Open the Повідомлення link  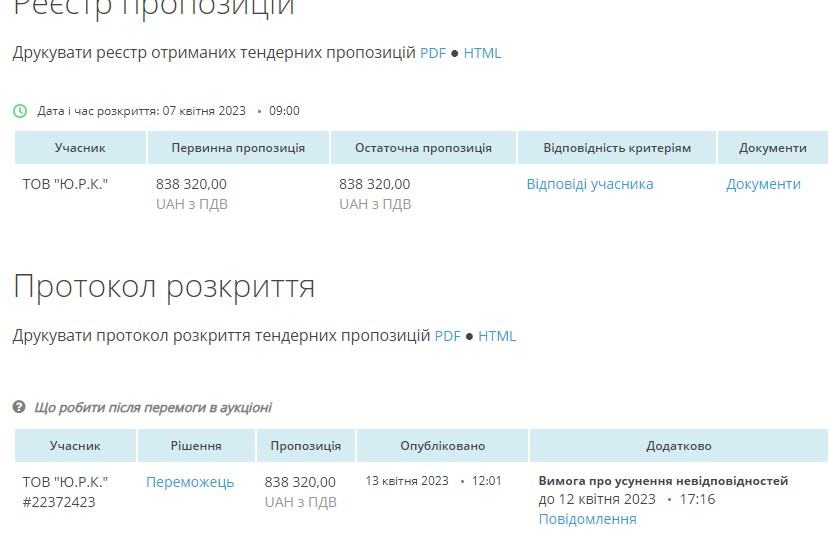pyautogui.click(x=587, y=519)
